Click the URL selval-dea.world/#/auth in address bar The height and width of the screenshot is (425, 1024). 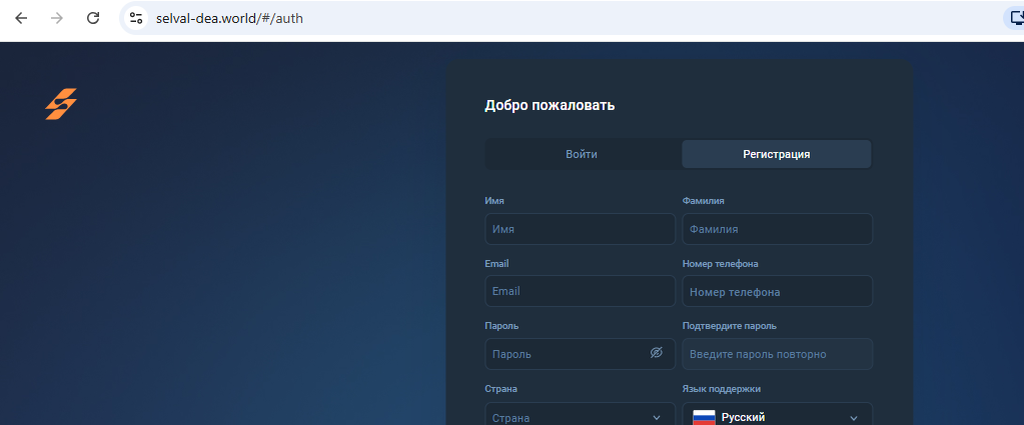pyautogui.click(x=229, y=18)
